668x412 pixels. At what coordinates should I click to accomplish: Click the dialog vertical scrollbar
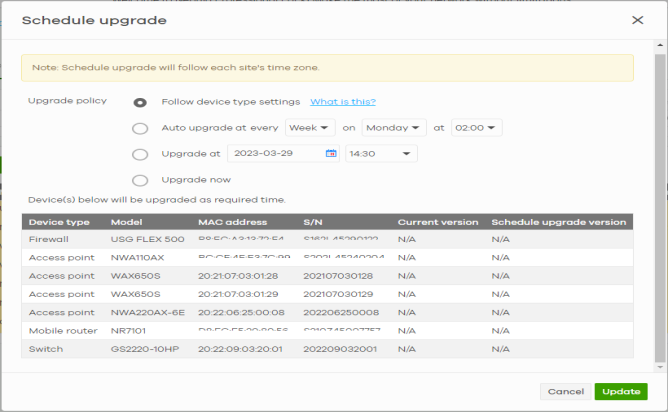[661, 200]
